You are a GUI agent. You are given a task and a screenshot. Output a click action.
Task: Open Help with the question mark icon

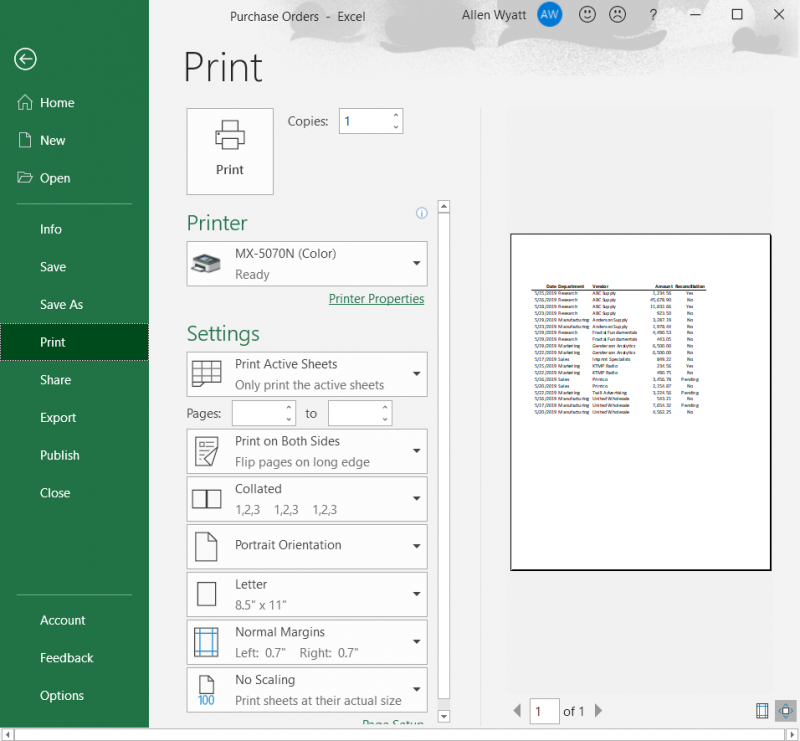[653, 15]
